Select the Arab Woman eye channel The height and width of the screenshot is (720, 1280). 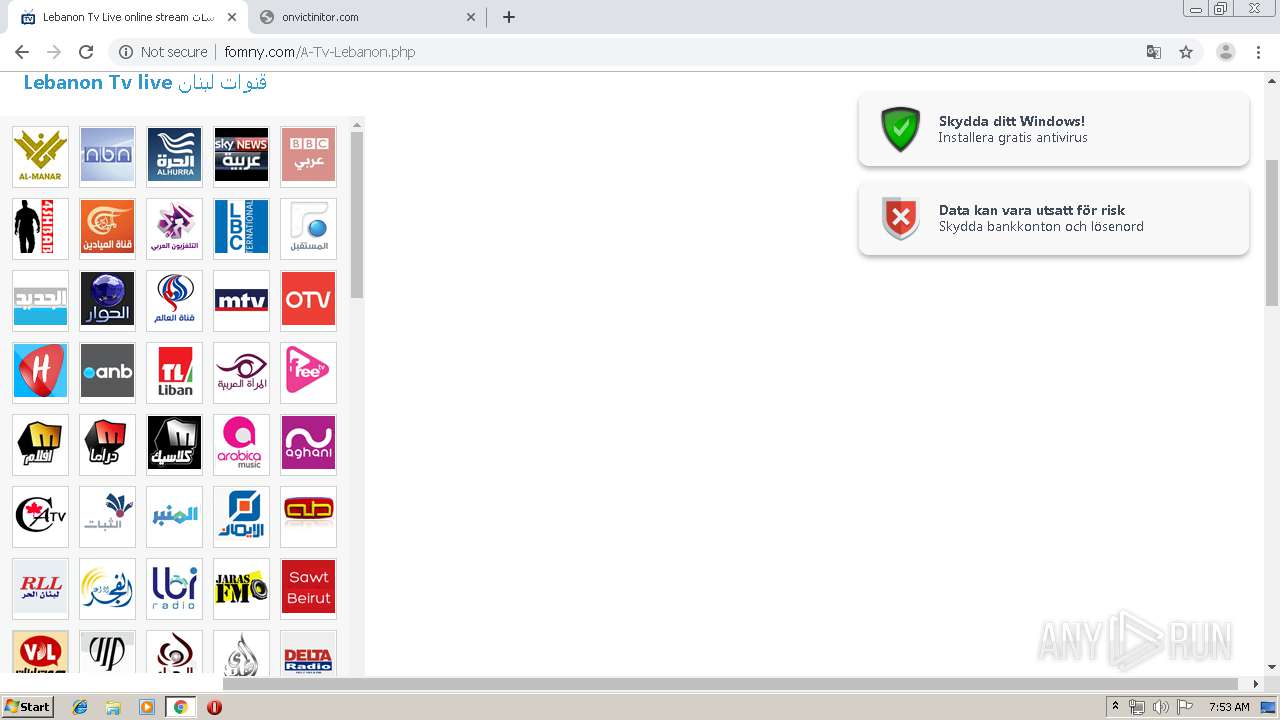[x=241, y=372]
